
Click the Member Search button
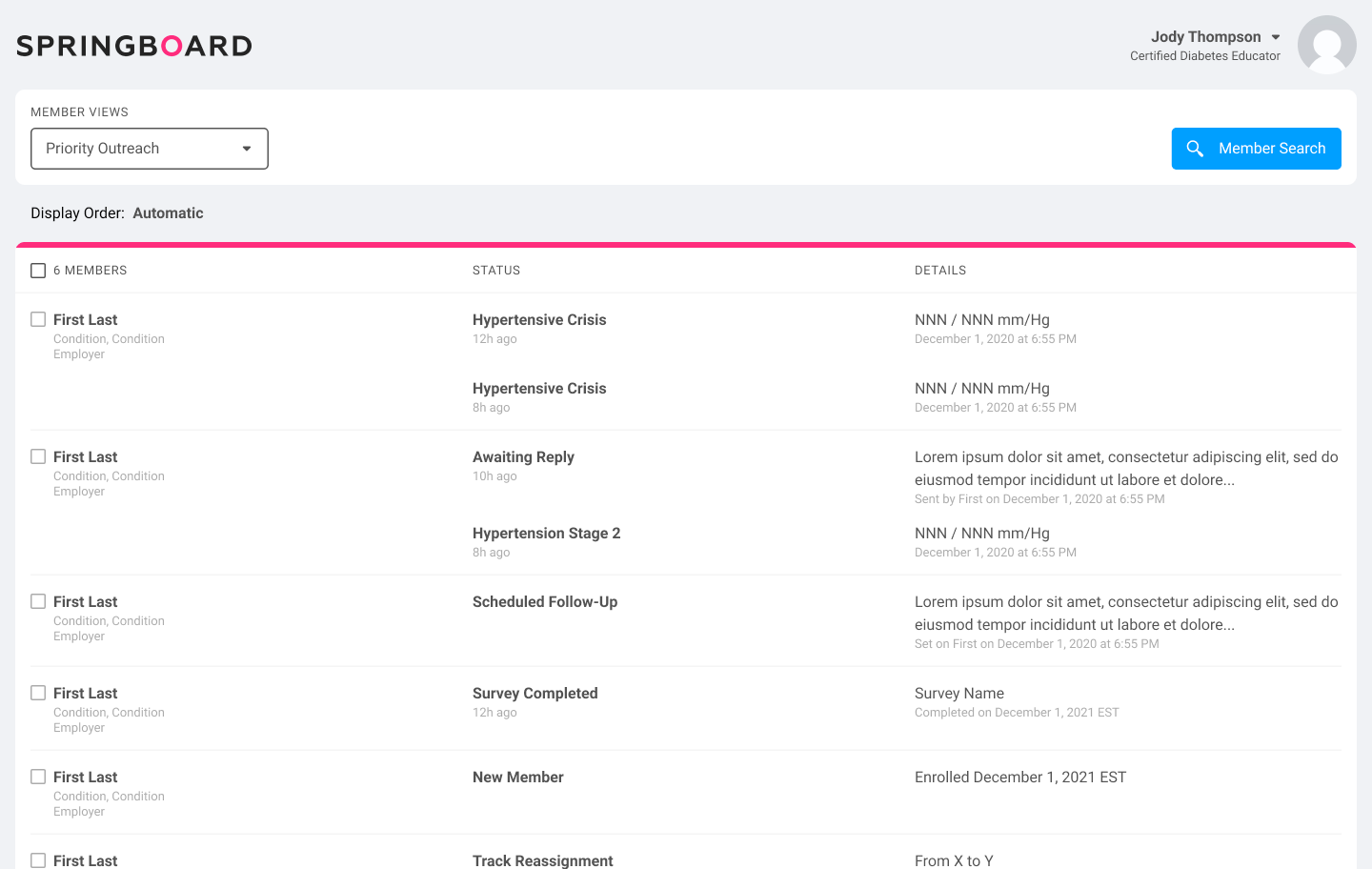point(1256,149)
